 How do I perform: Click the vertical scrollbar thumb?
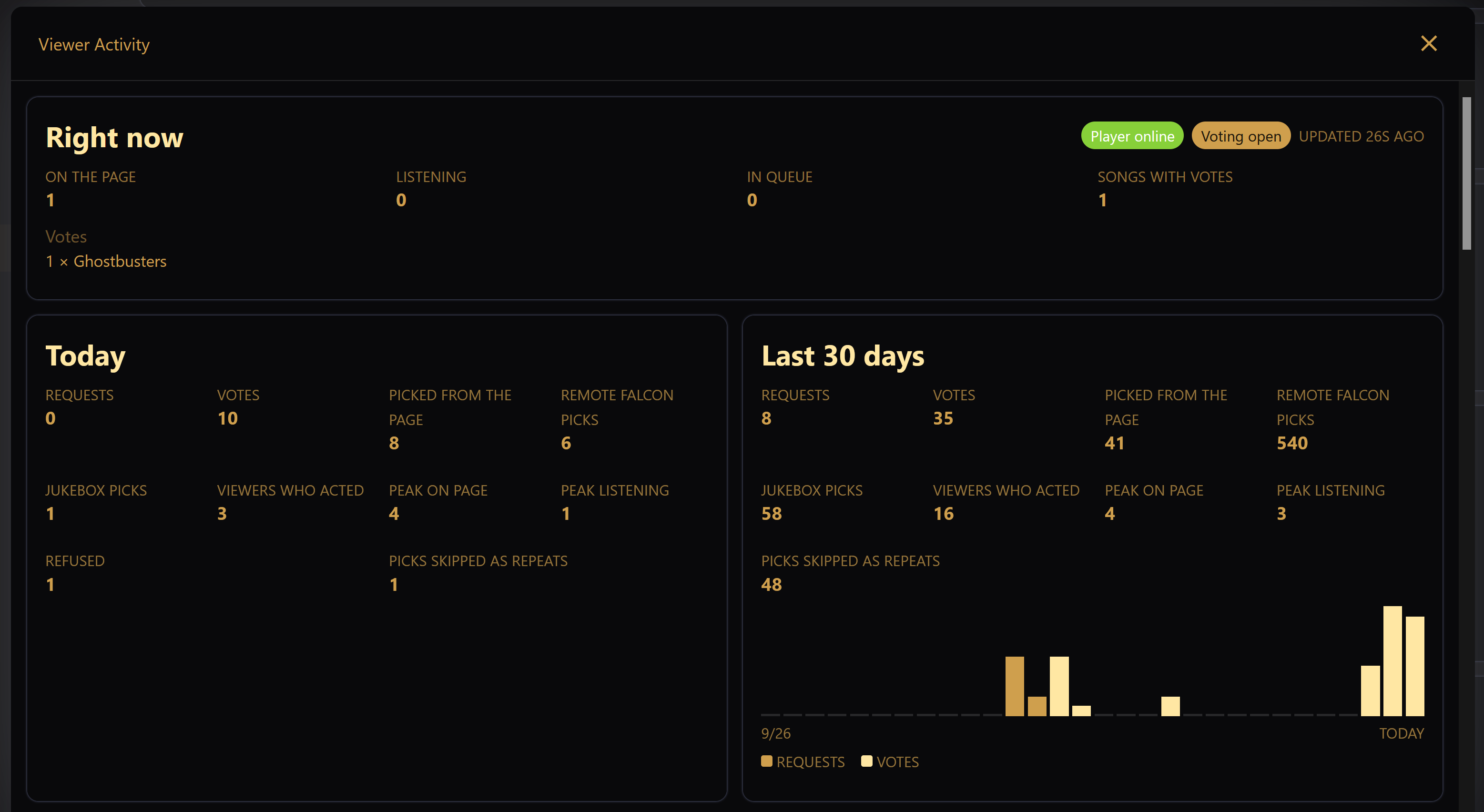point(1467,173)
